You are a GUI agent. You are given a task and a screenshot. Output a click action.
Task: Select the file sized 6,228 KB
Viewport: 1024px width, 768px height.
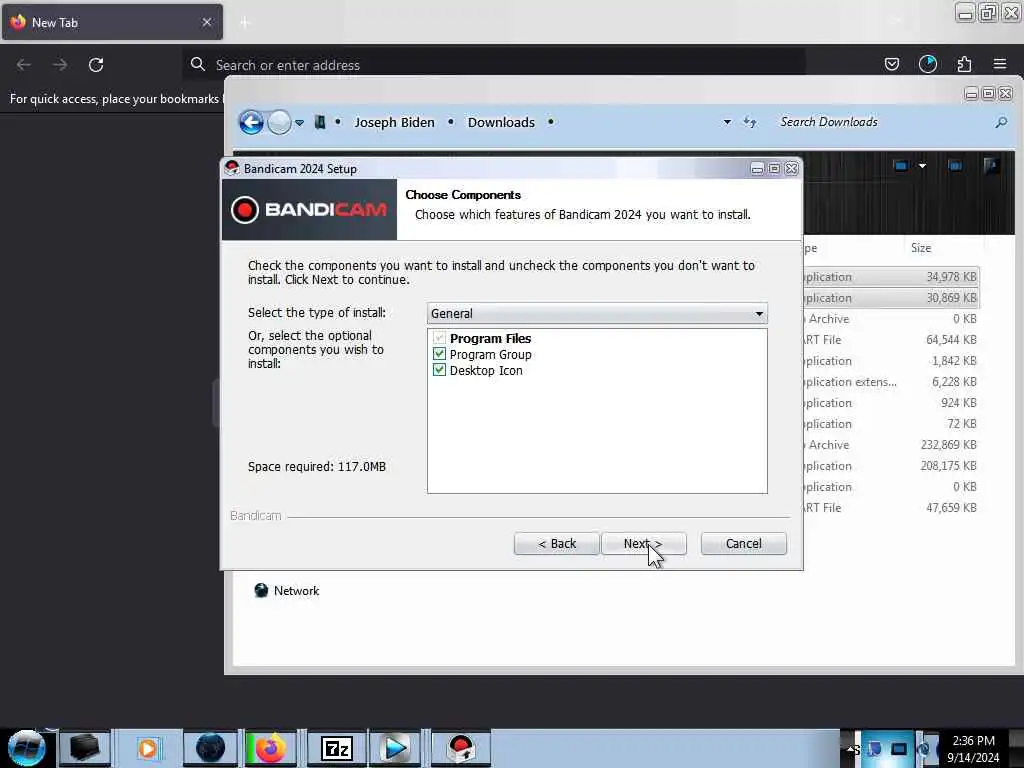(891, 381)
